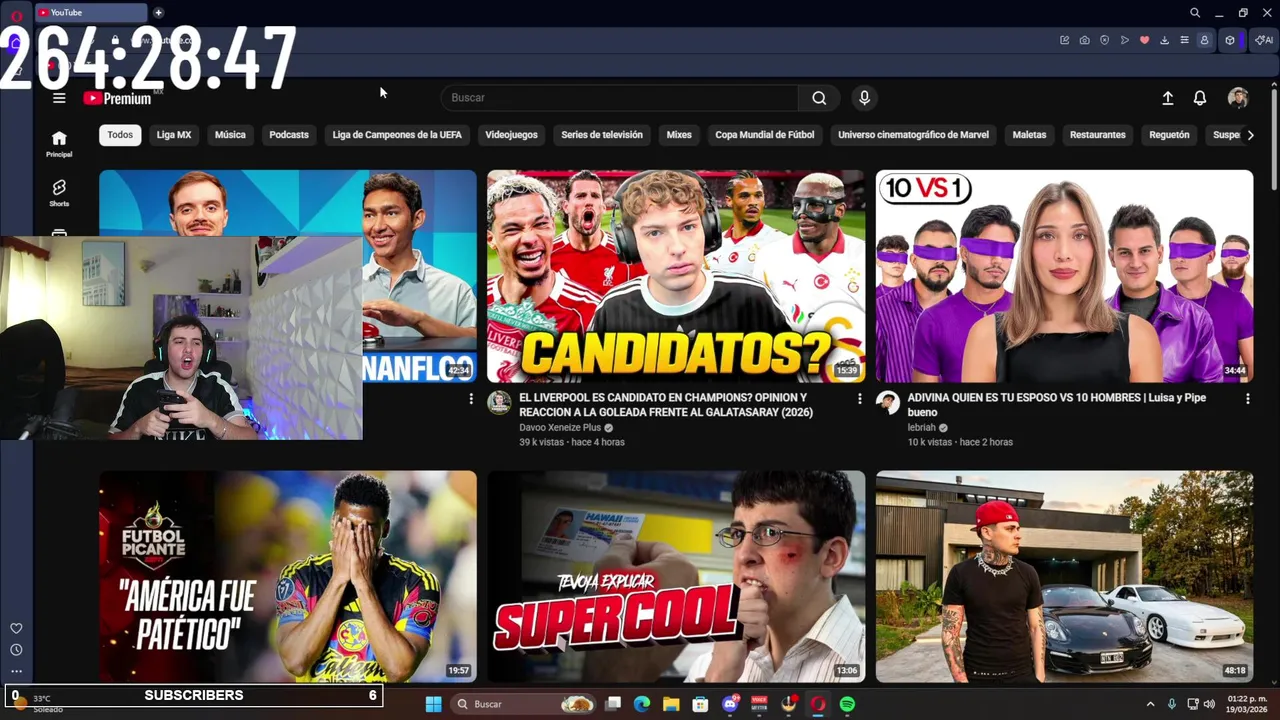1280x720 pixels.
Task: Play the CANDIDATOS? Liverpool thumbnail
Action: (676, 276)
